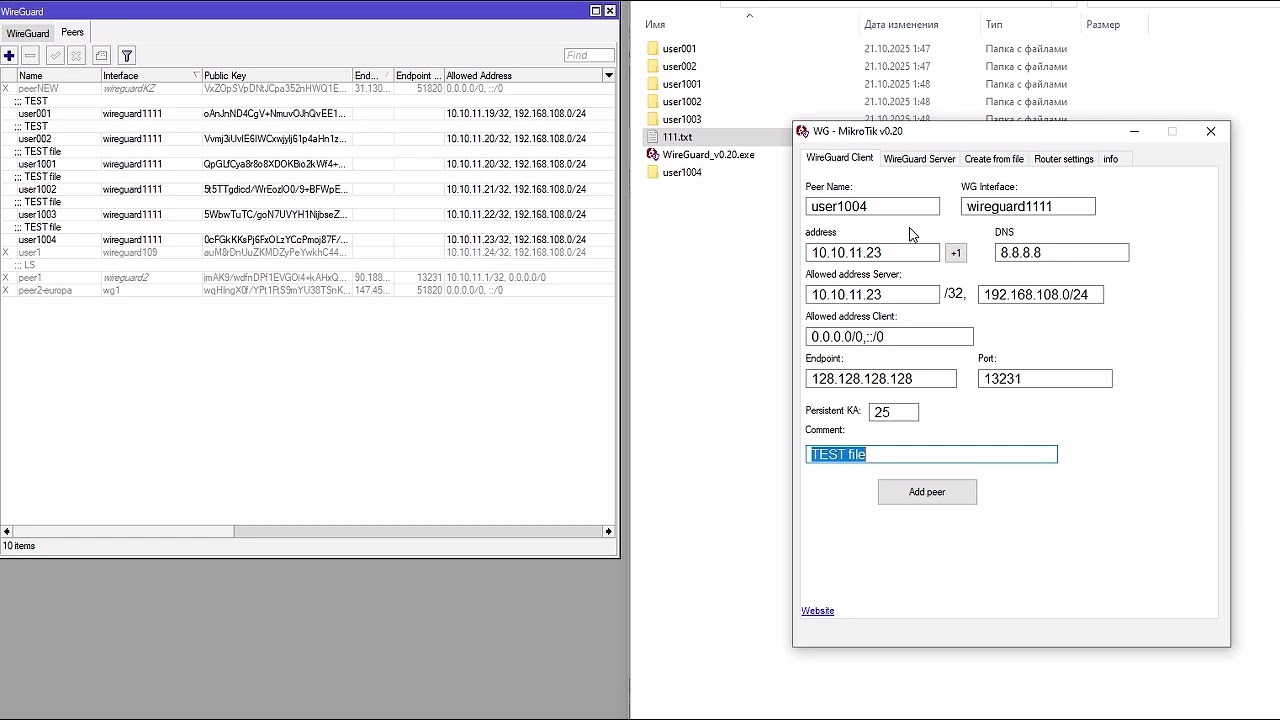Click the Add peer button

click(927, 492)
